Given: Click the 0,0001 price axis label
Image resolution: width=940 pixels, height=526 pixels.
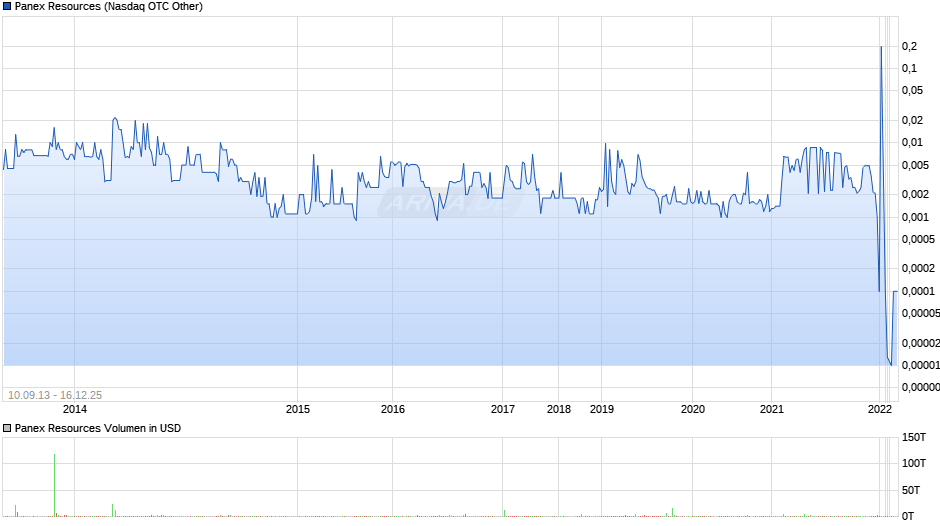Looking at the screenshot, I should (x=918, y=291).
